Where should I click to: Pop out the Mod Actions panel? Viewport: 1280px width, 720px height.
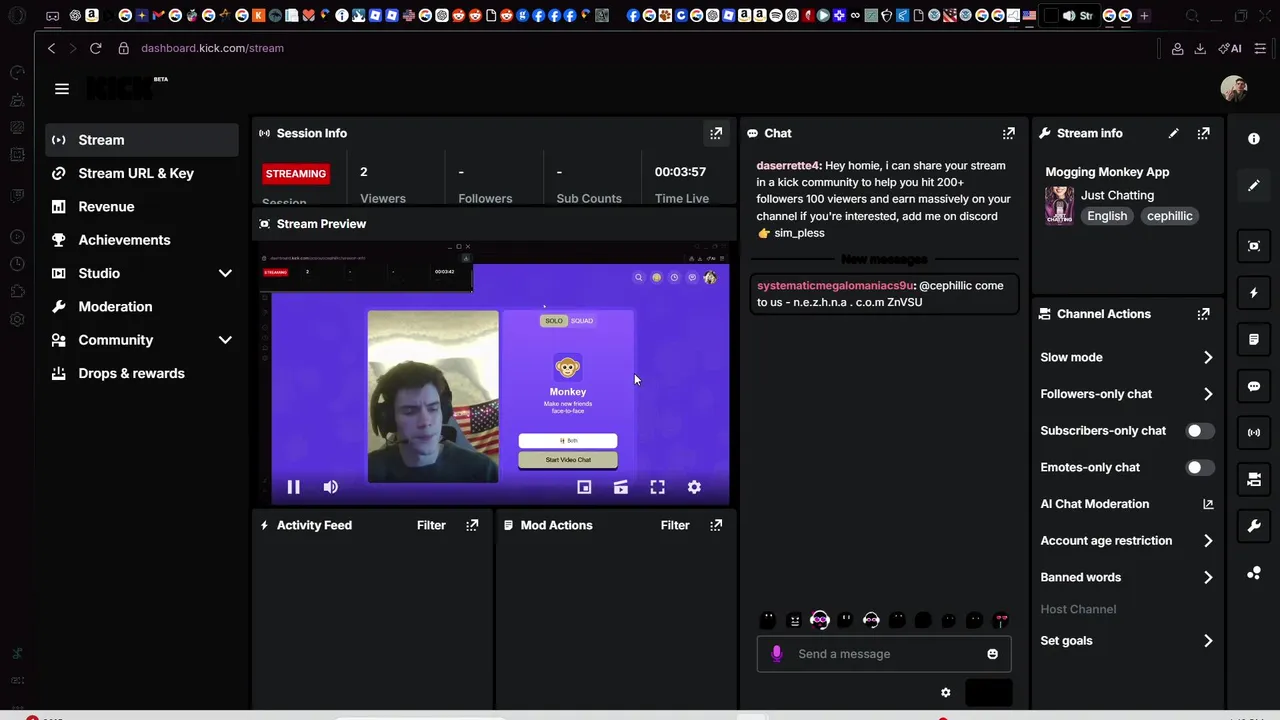[x=716, y=525]
